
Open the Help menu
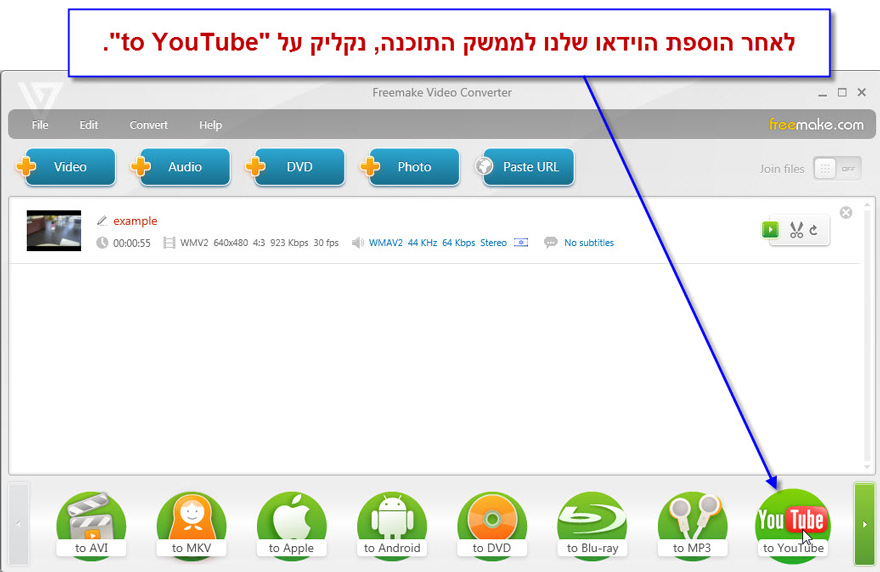click(210, 125)
